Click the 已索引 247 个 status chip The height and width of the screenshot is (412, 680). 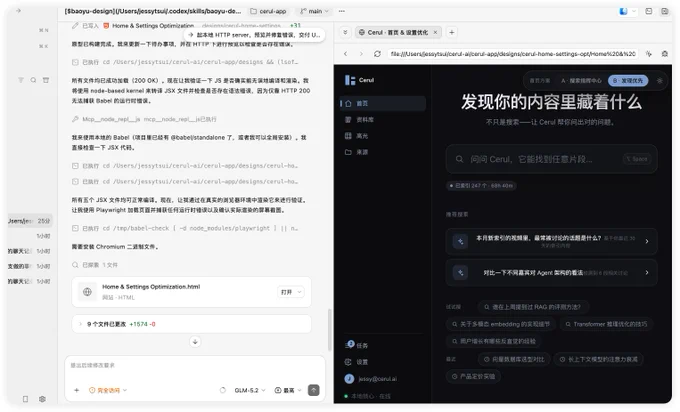point(481,186)
